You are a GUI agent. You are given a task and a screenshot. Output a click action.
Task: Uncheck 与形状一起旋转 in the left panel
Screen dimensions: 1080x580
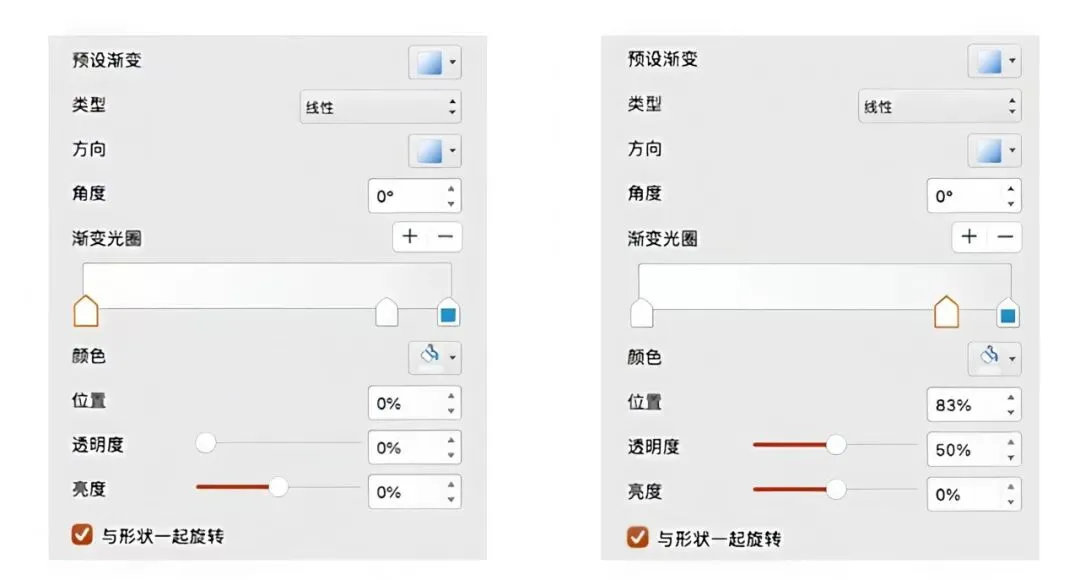tap(83, 536)
